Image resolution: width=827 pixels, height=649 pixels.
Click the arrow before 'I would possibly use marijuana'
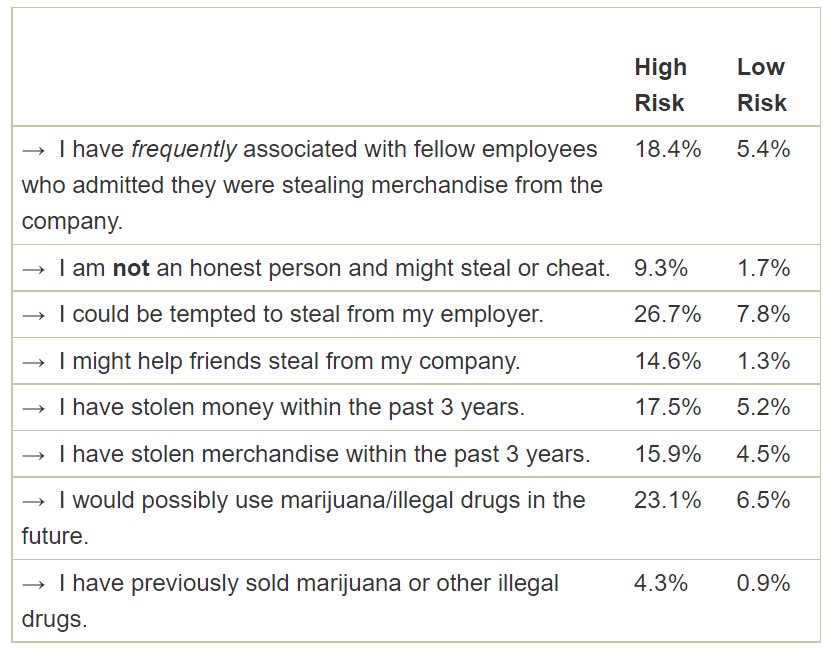click(x=34, y=501)
